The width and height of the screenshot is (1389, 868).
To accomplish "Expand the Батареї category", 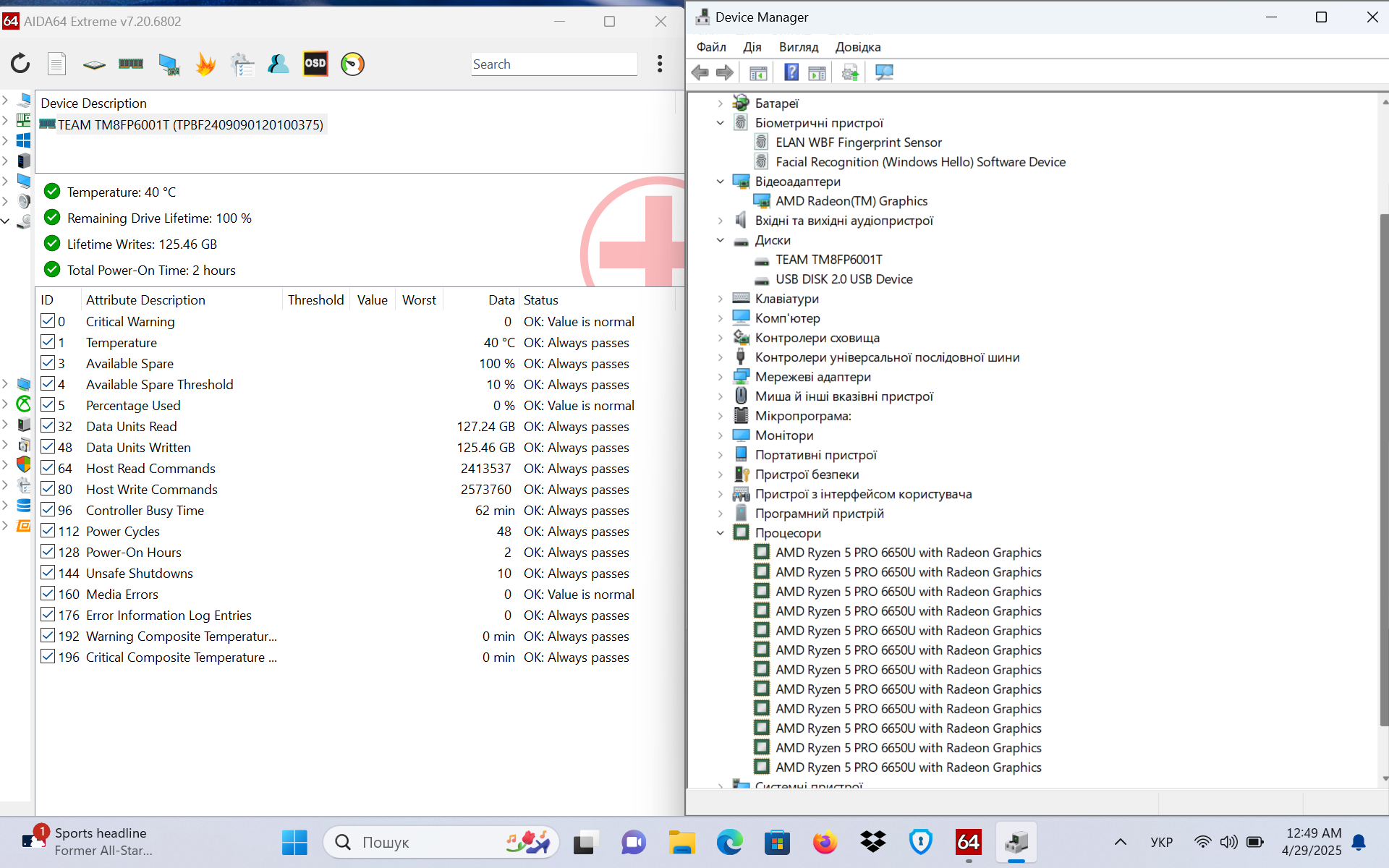I will tap(720, 103).
